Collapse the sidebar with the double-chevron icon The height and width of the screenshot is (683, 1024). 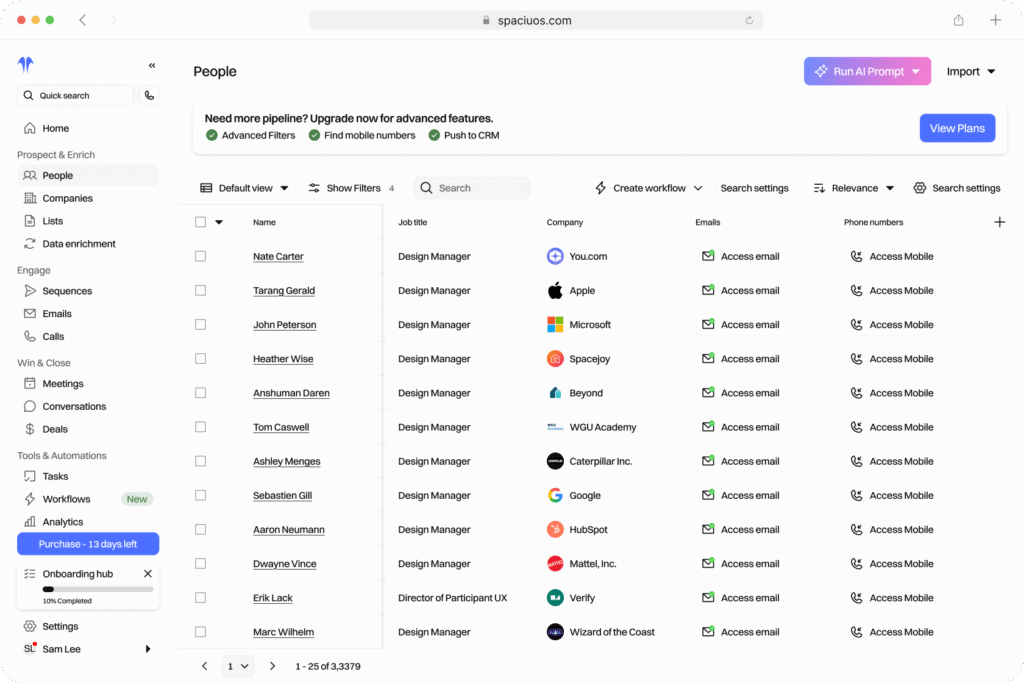152,65
